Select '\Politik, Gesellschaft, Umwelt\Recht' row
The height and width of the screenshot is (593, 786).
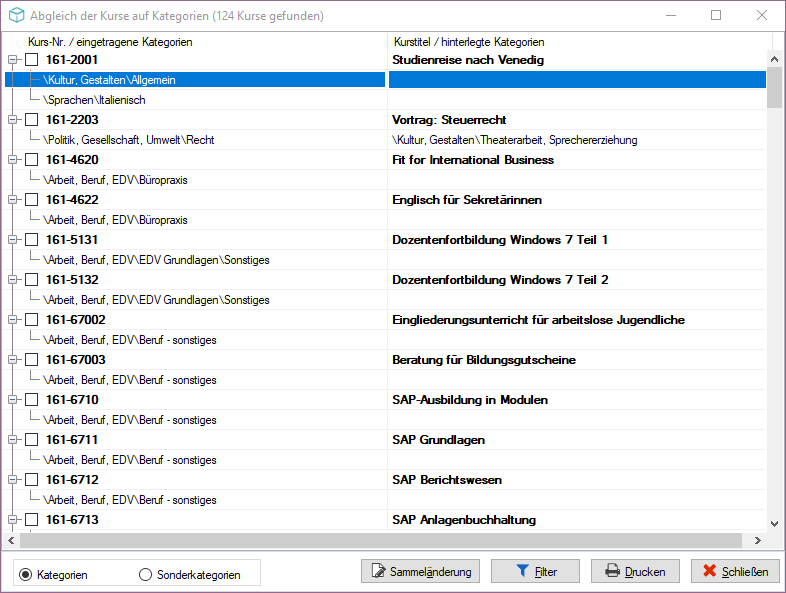[129, 140]
